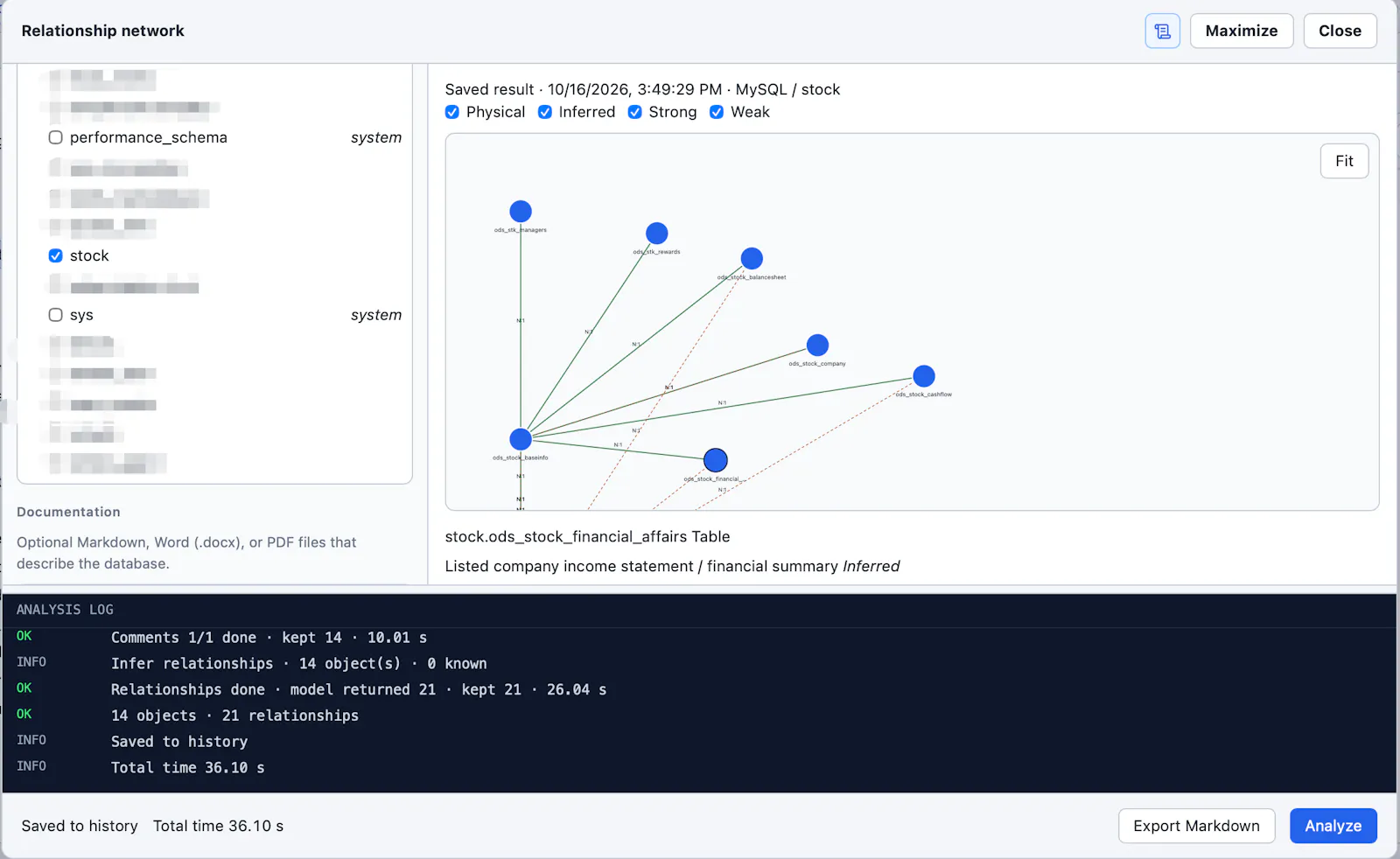Uncheck the stock database checkbox
The height and width of the screenshot is (859, 1400).
[56, 255]
